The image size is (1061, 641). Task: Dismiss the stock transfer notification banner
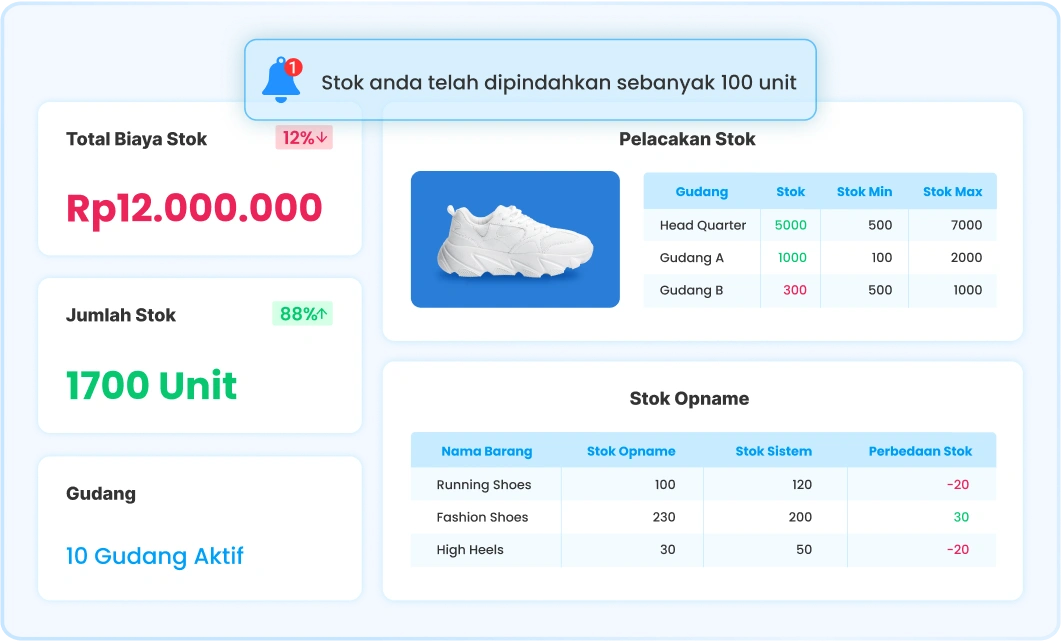pos(558,84)
